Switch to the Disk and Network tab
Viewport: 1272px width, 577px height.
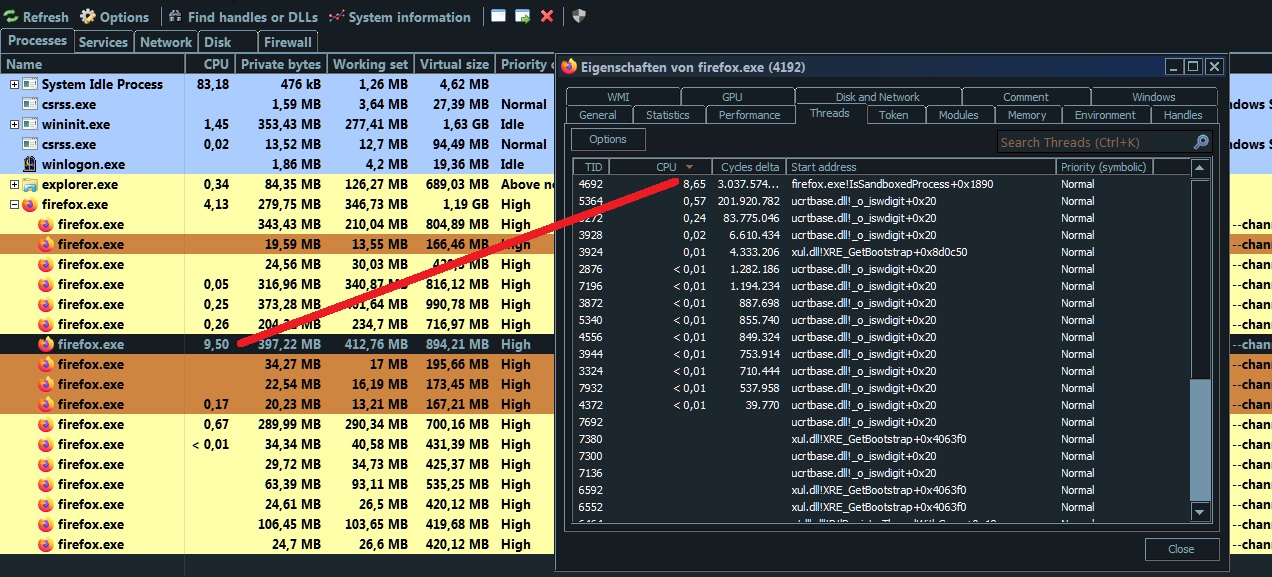click(877, 97)
